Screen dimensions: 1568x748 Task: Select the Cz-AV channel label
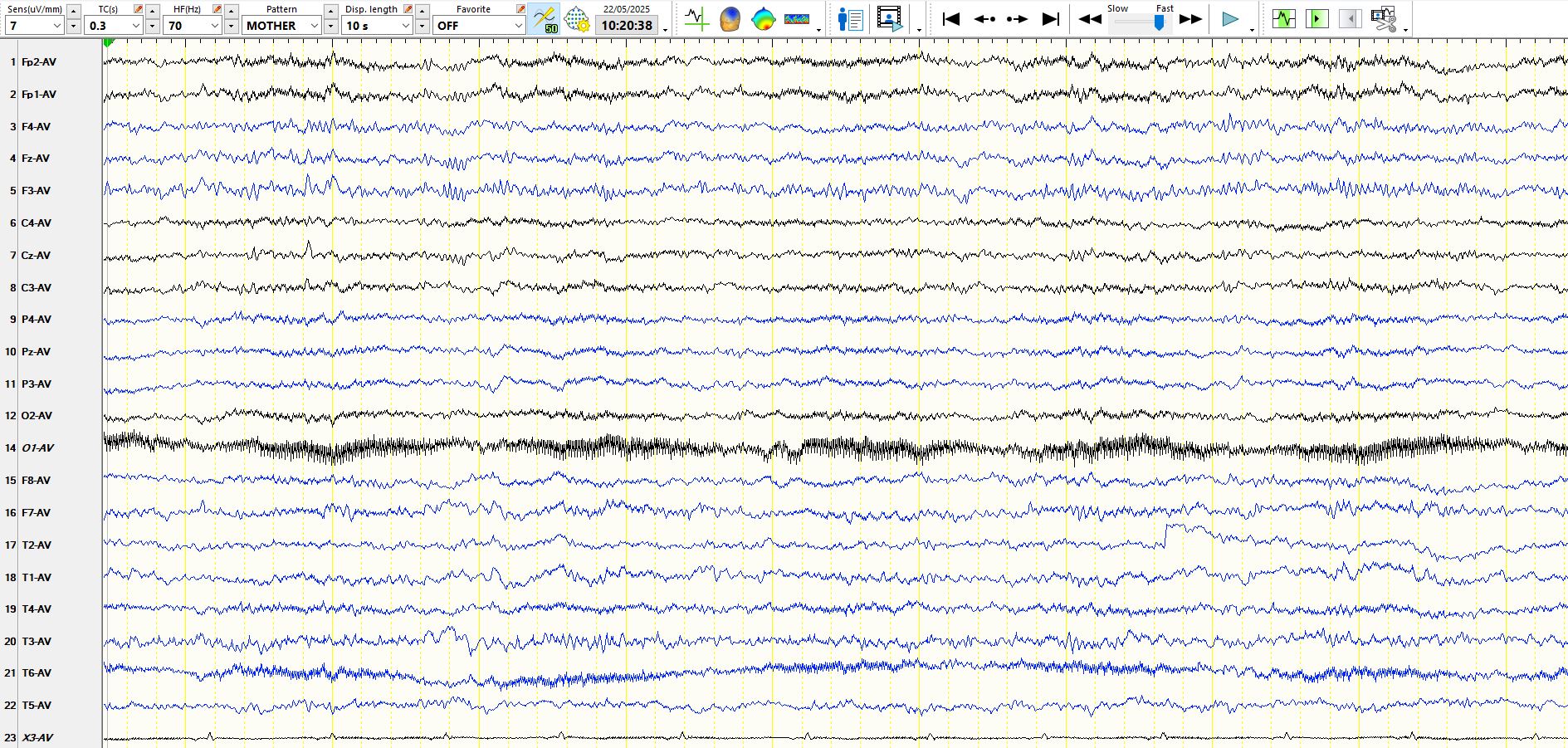pyautogui.click(x=36, y=256)
